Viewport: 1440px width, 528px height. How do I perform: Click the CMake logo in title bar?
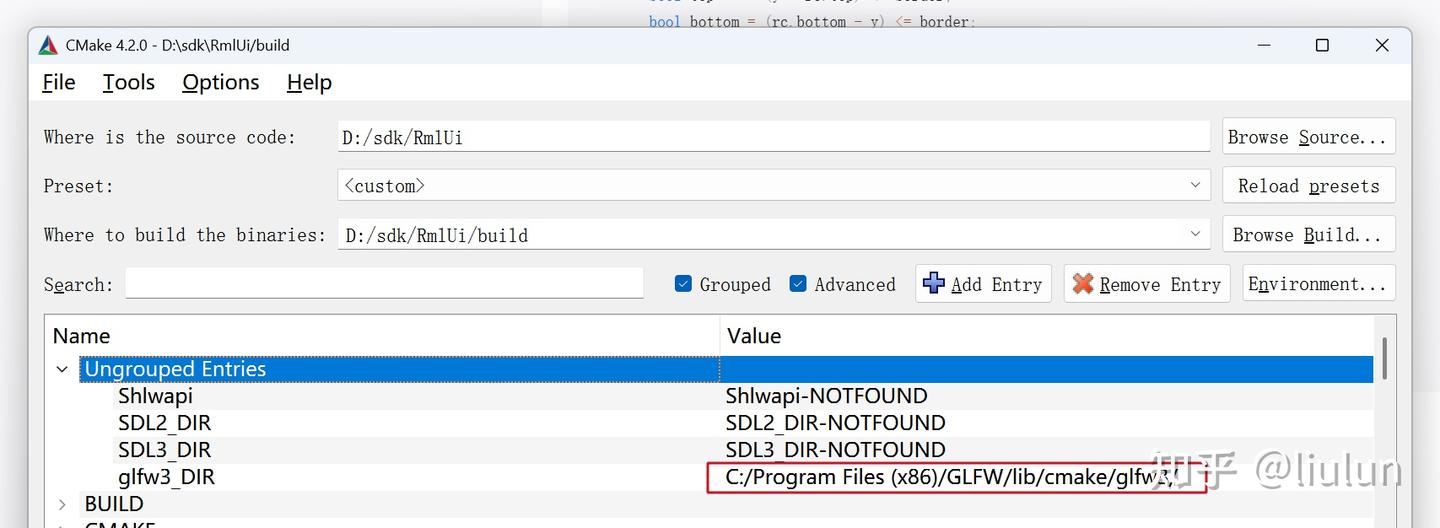point(48,46)
